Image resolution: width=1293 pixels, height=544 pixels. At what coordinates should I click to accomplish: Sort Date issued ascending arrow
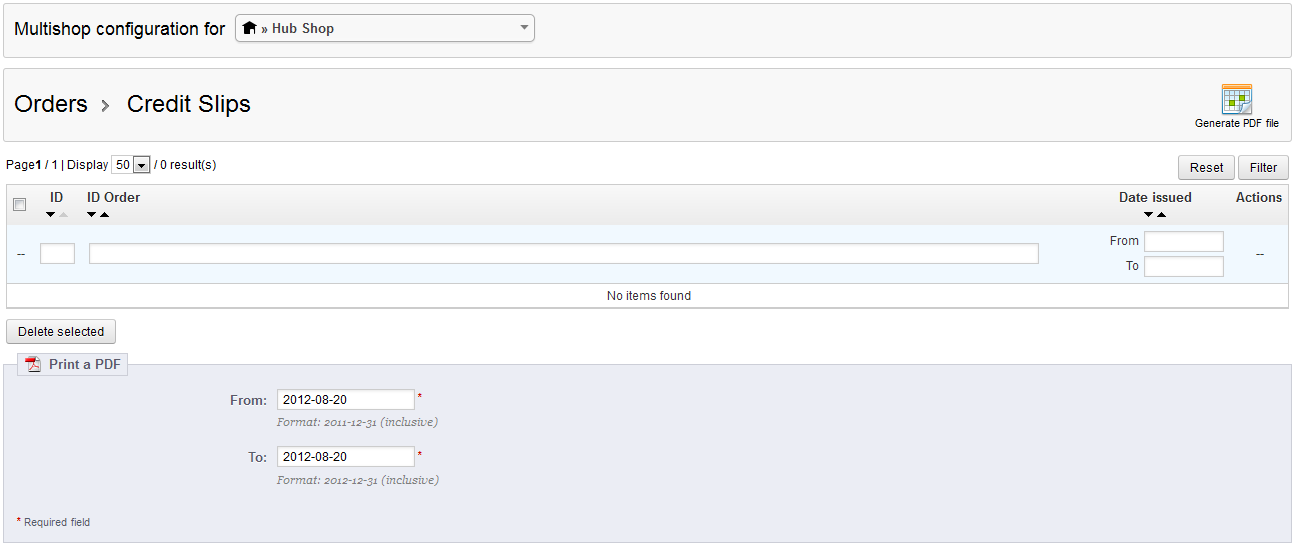(1162, 215)
